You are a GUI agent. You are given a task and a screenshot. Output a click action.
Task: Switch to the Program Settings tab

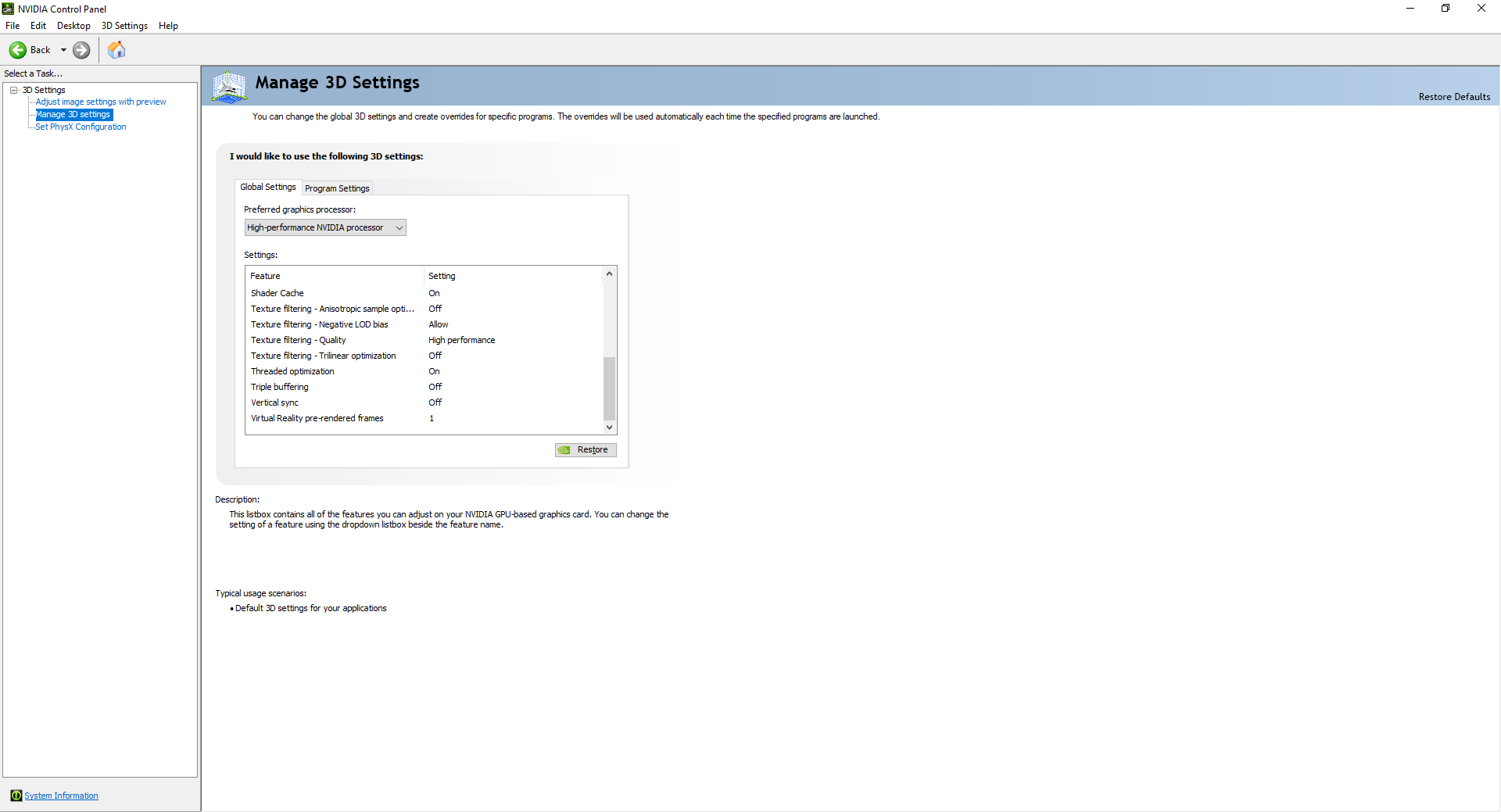point(337,188)
